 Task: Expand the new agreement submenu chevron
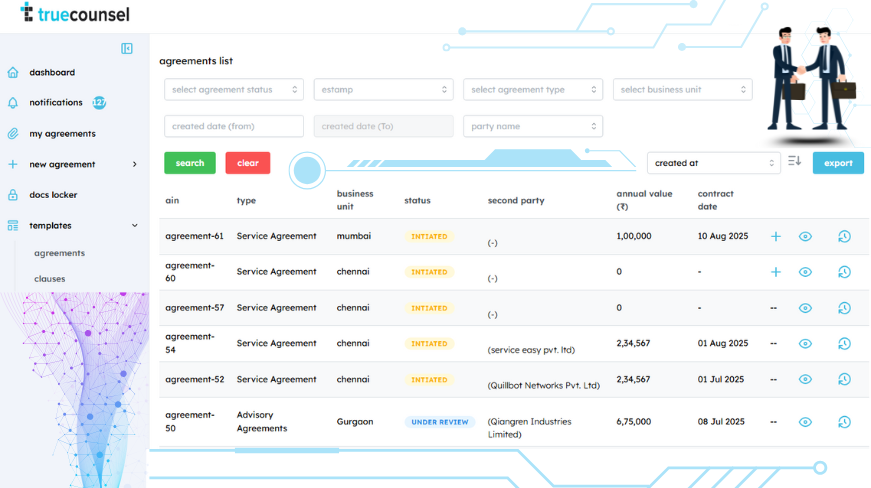coord(135,164)
